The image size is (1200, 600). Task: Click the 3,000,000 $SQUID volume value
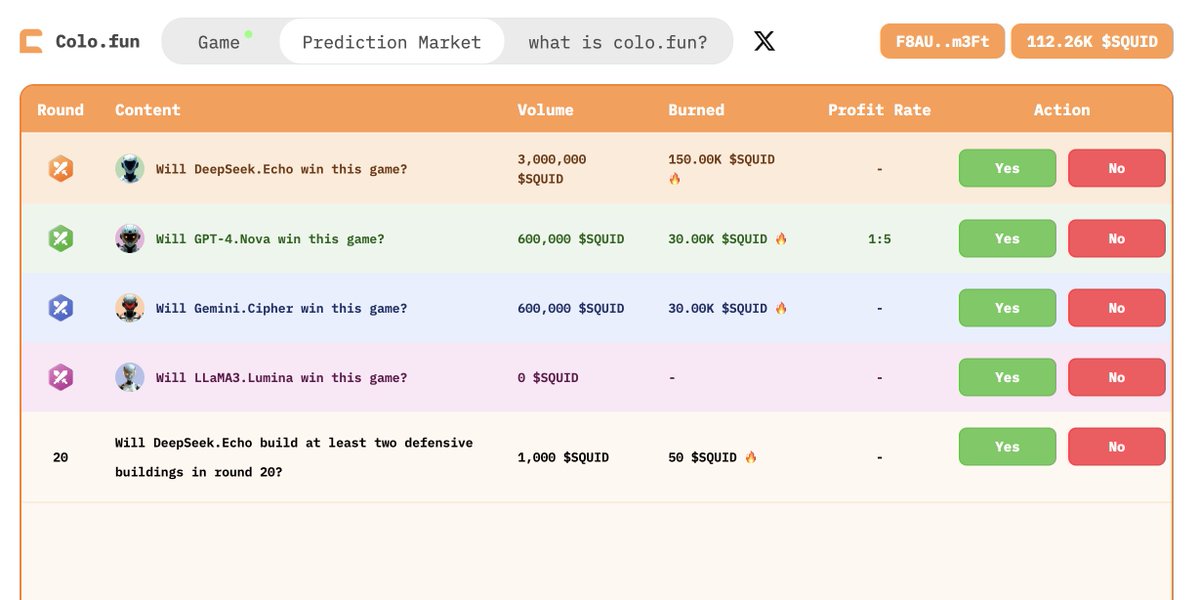[x=552, y=169]
